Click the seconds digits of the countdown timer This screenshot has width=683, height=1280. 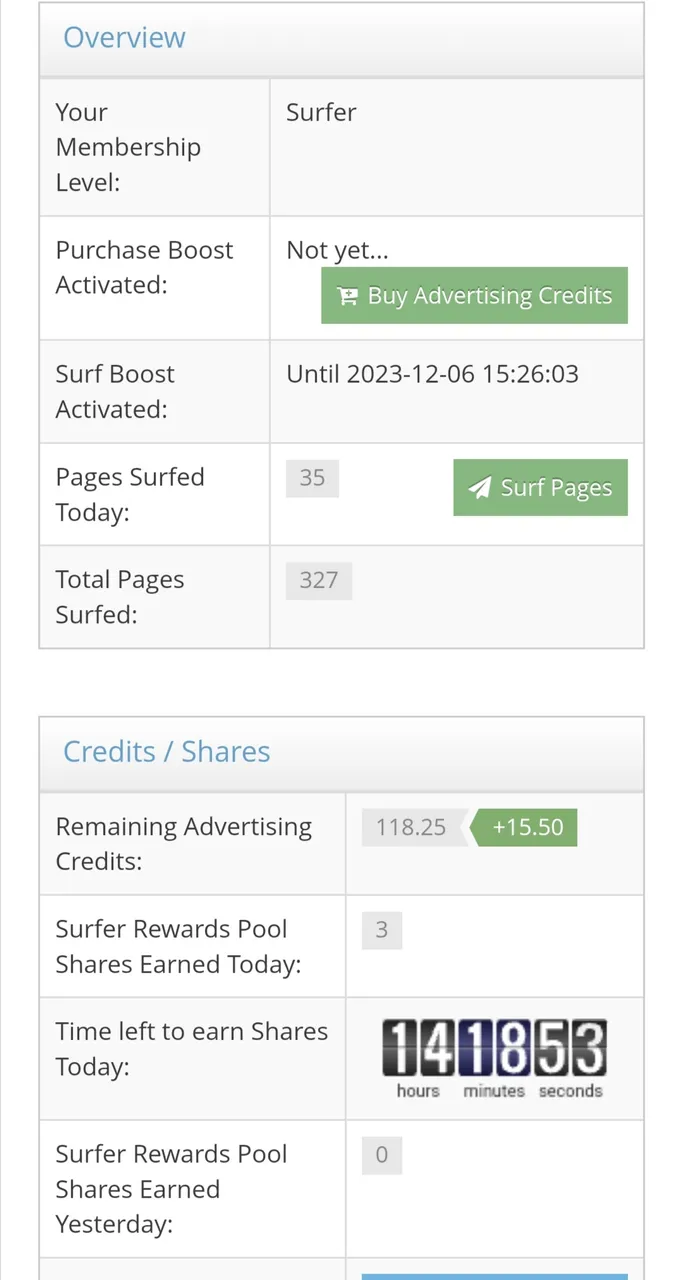coord(570,1048)
